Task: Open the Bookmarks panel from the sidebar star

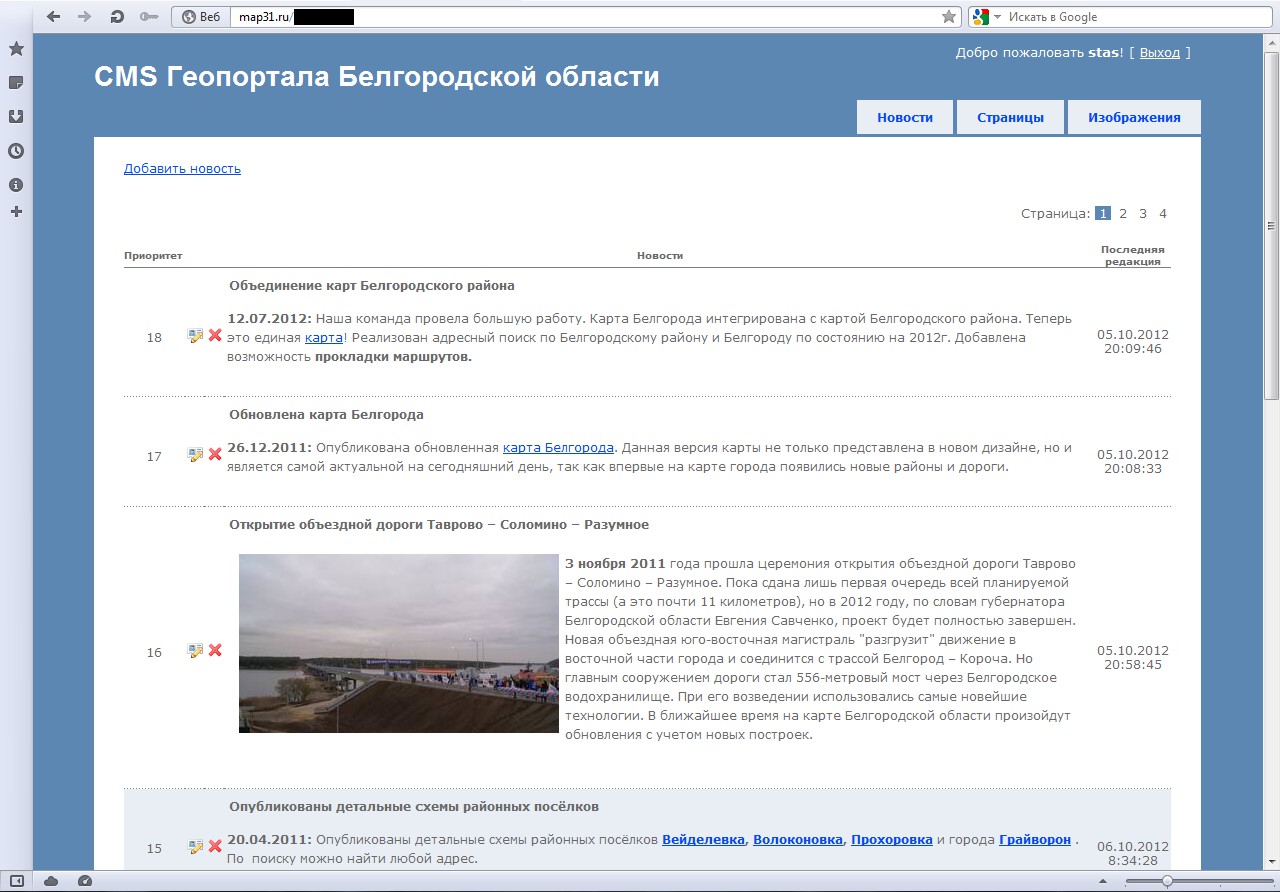Action: [x=16, y=48]
